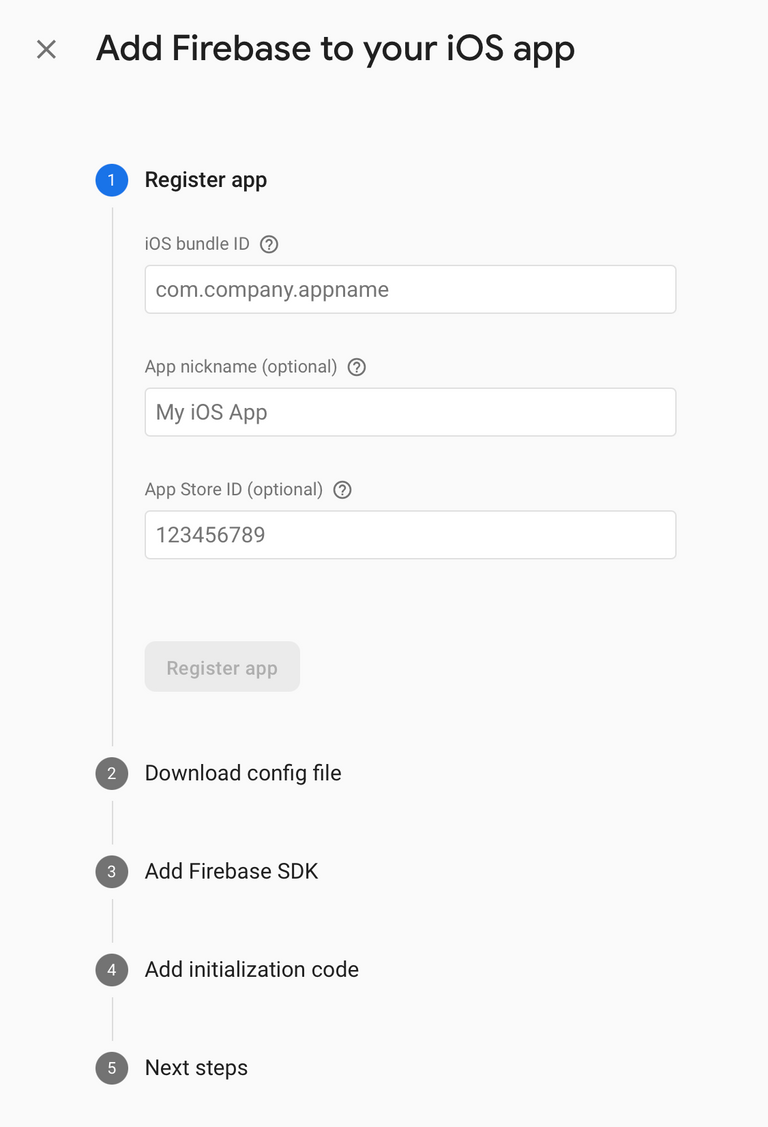This screenshot has width=768, height=1127.
Task: Close the Add Firebase dialog with X
Action: pos(47,50)
